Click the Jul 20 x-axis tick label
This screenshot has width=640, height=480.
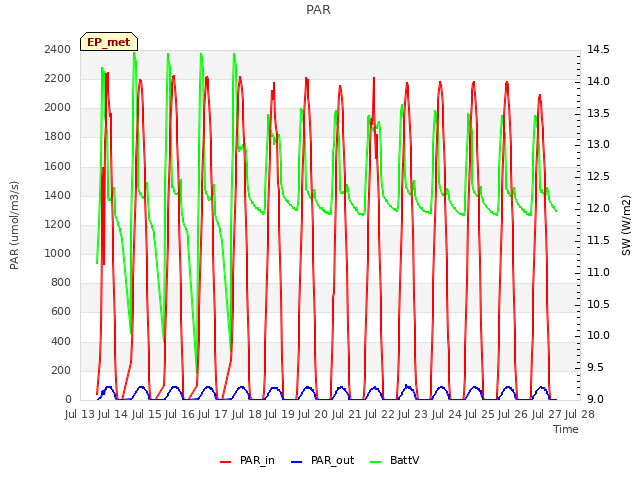313,414
